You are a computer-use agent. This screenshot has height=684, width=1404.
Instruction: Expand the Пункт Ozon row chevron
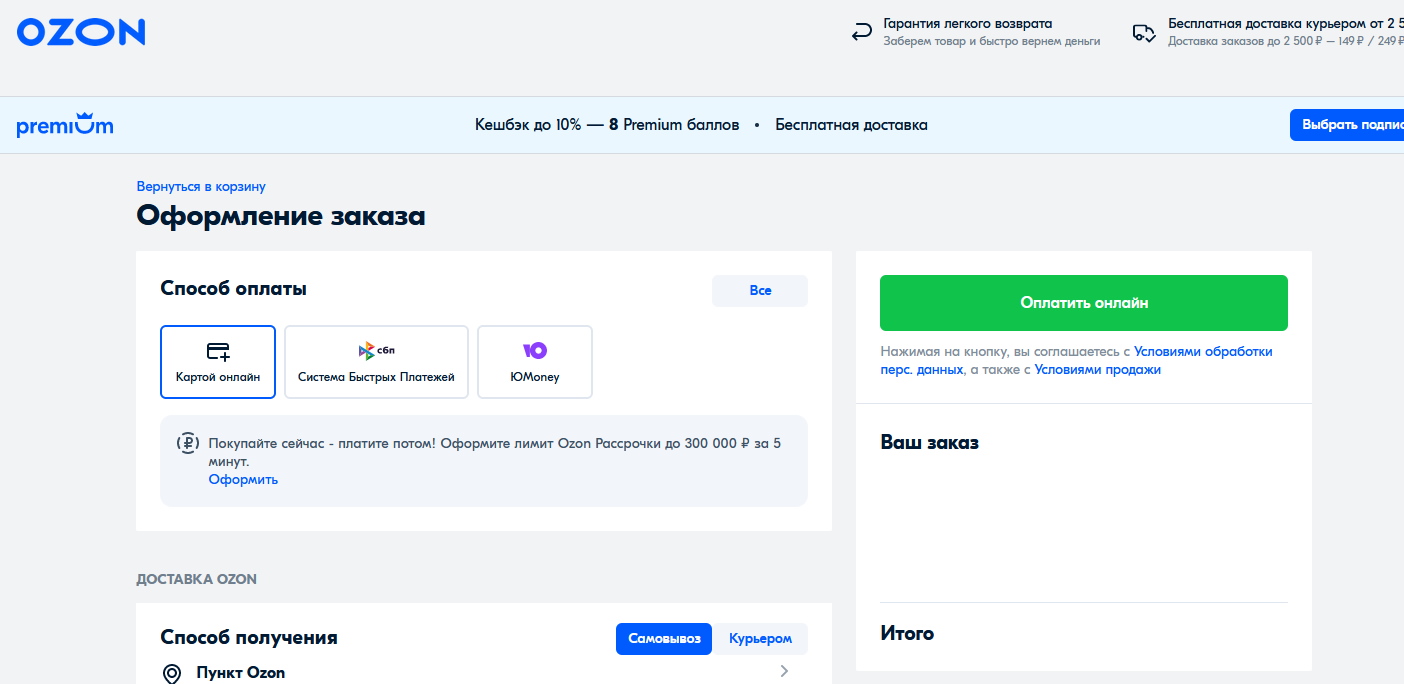click(784, 671)
